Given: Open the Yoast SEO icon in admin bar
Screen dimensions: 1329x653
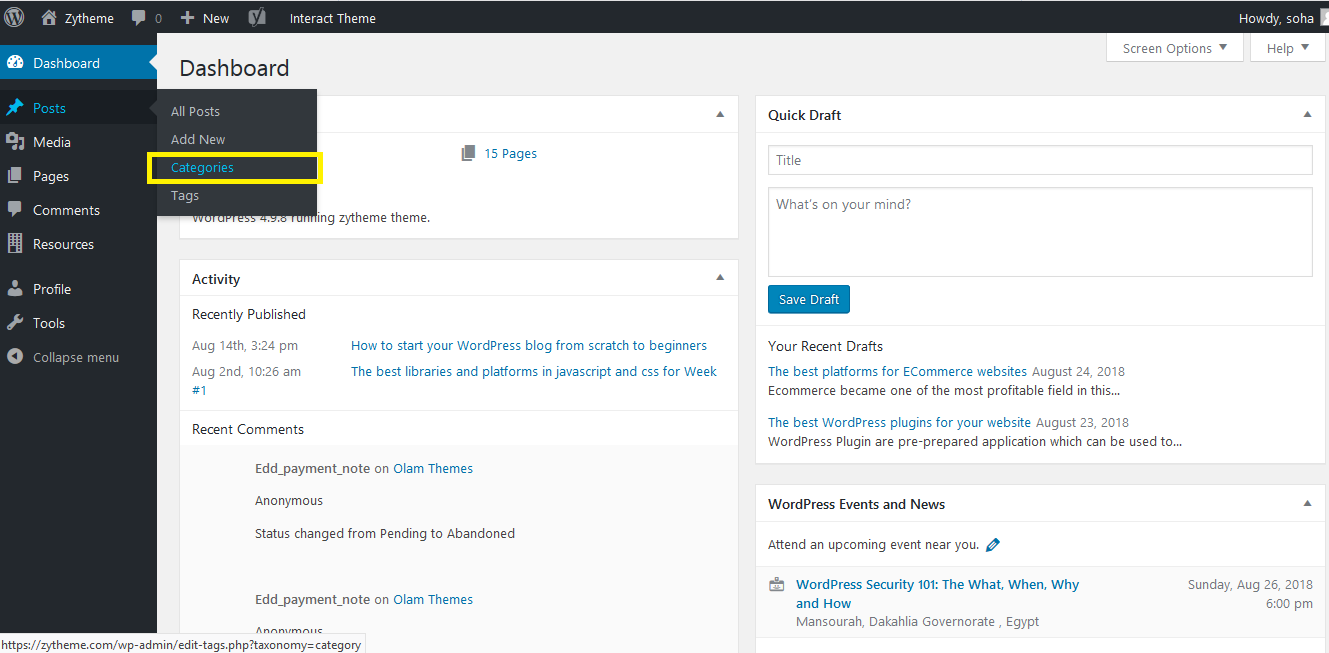Looking at the screenshot, I should [257, 17].
